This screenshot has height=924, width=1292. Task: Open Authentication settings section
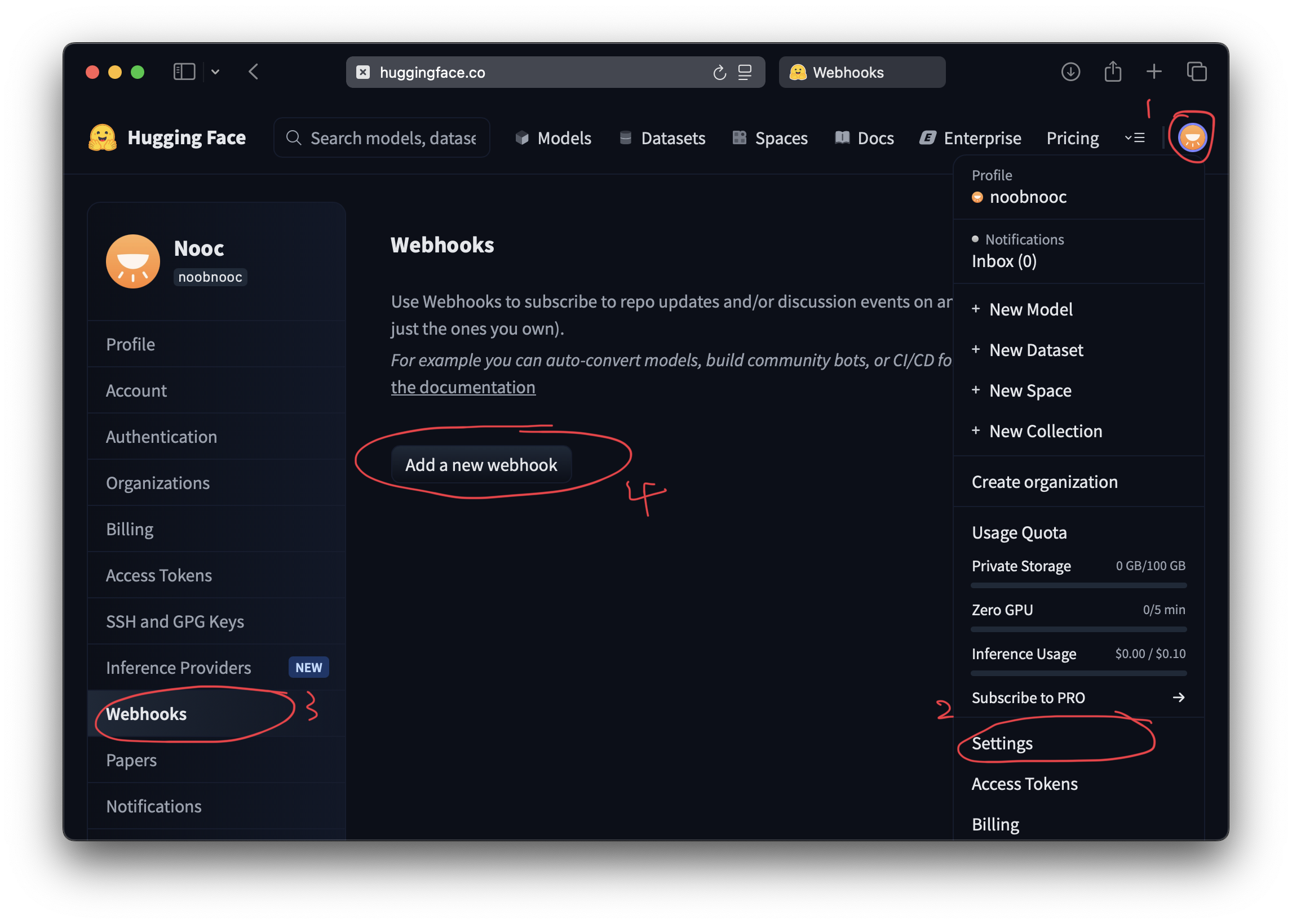(x=217, y=437)
